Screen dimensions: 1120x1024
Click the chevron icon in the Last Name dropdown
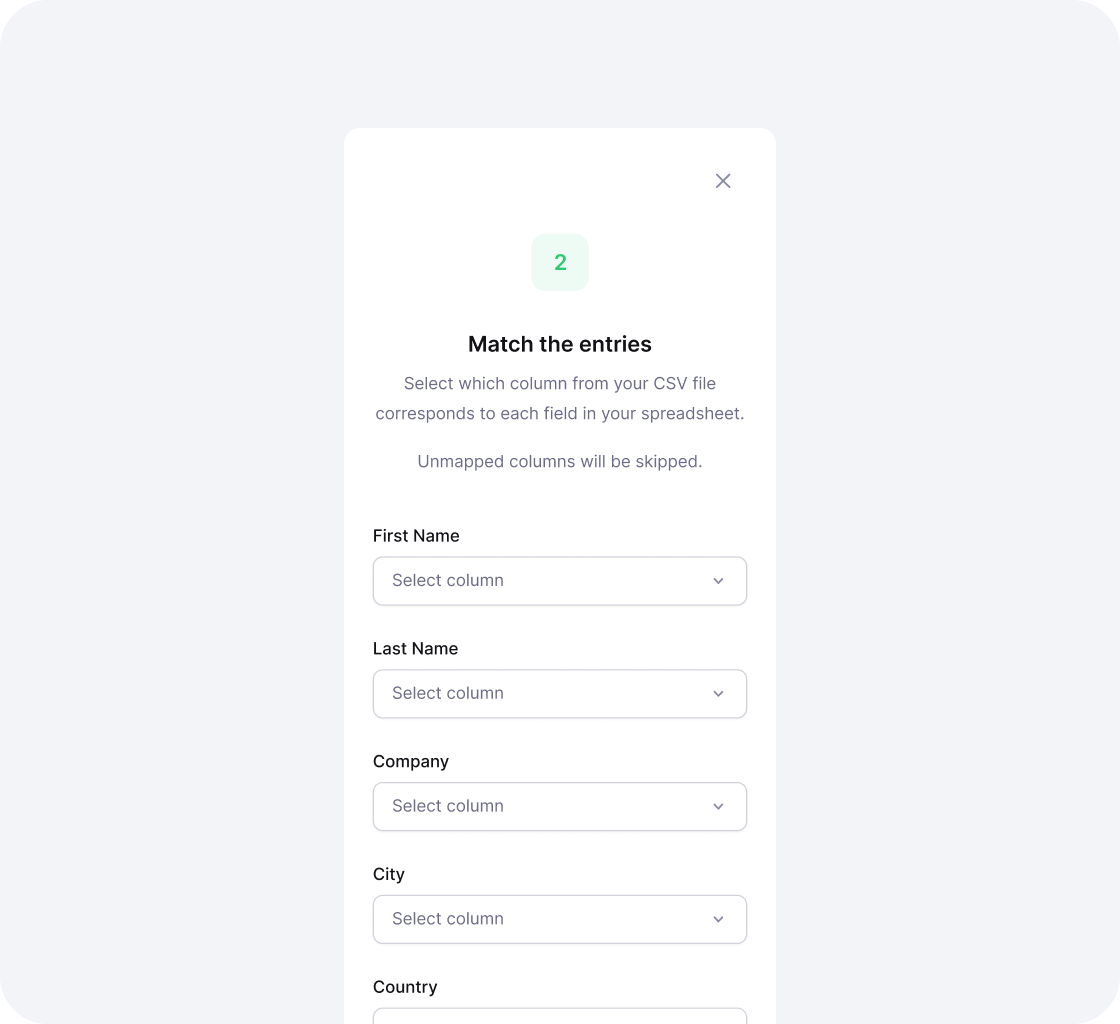pos(717,694)
